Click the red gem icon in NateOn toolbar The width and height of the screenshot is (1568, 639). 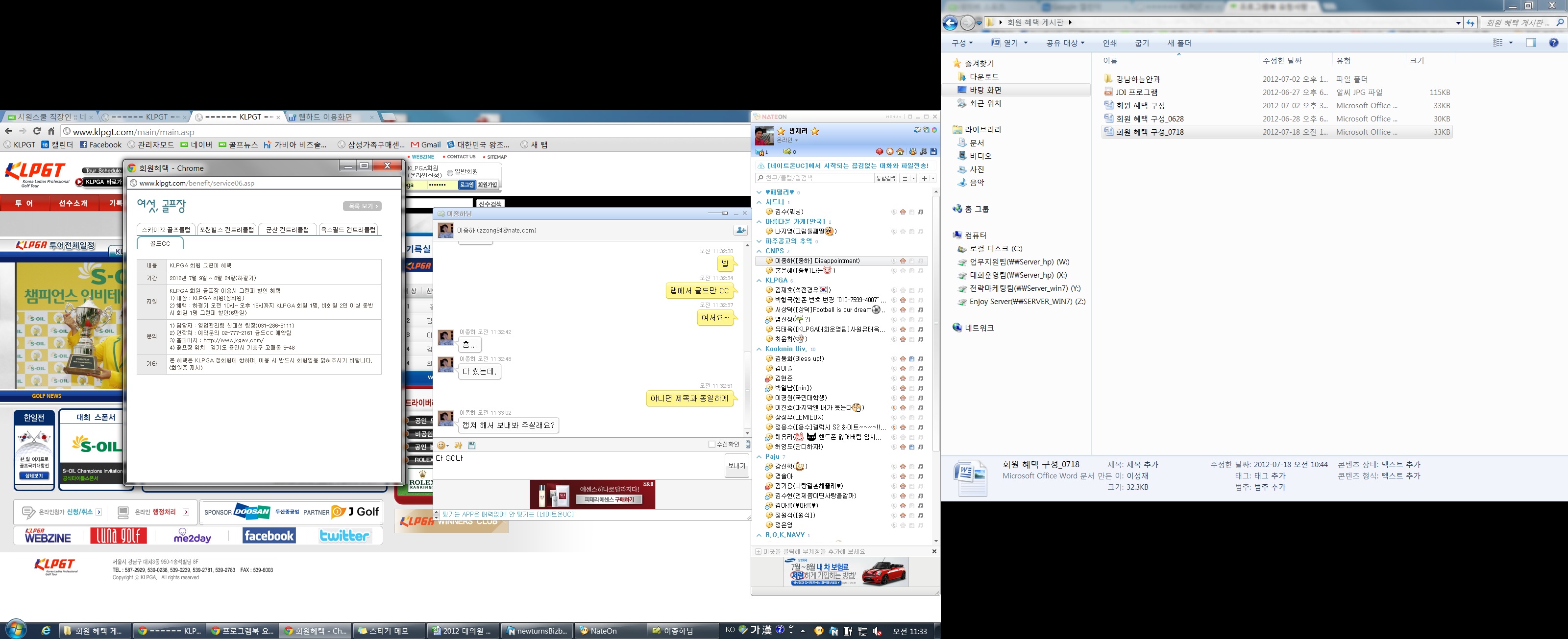(x=879, y=151)
